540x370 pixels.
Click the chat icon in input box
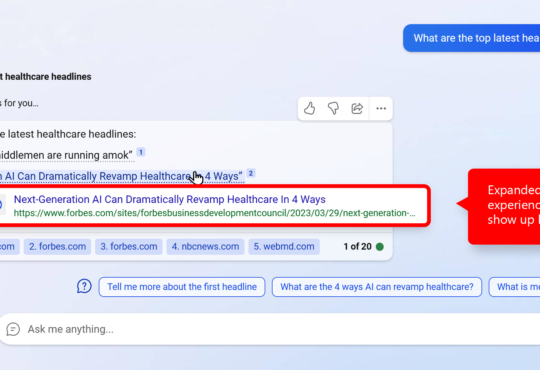(x=13, y=329)
